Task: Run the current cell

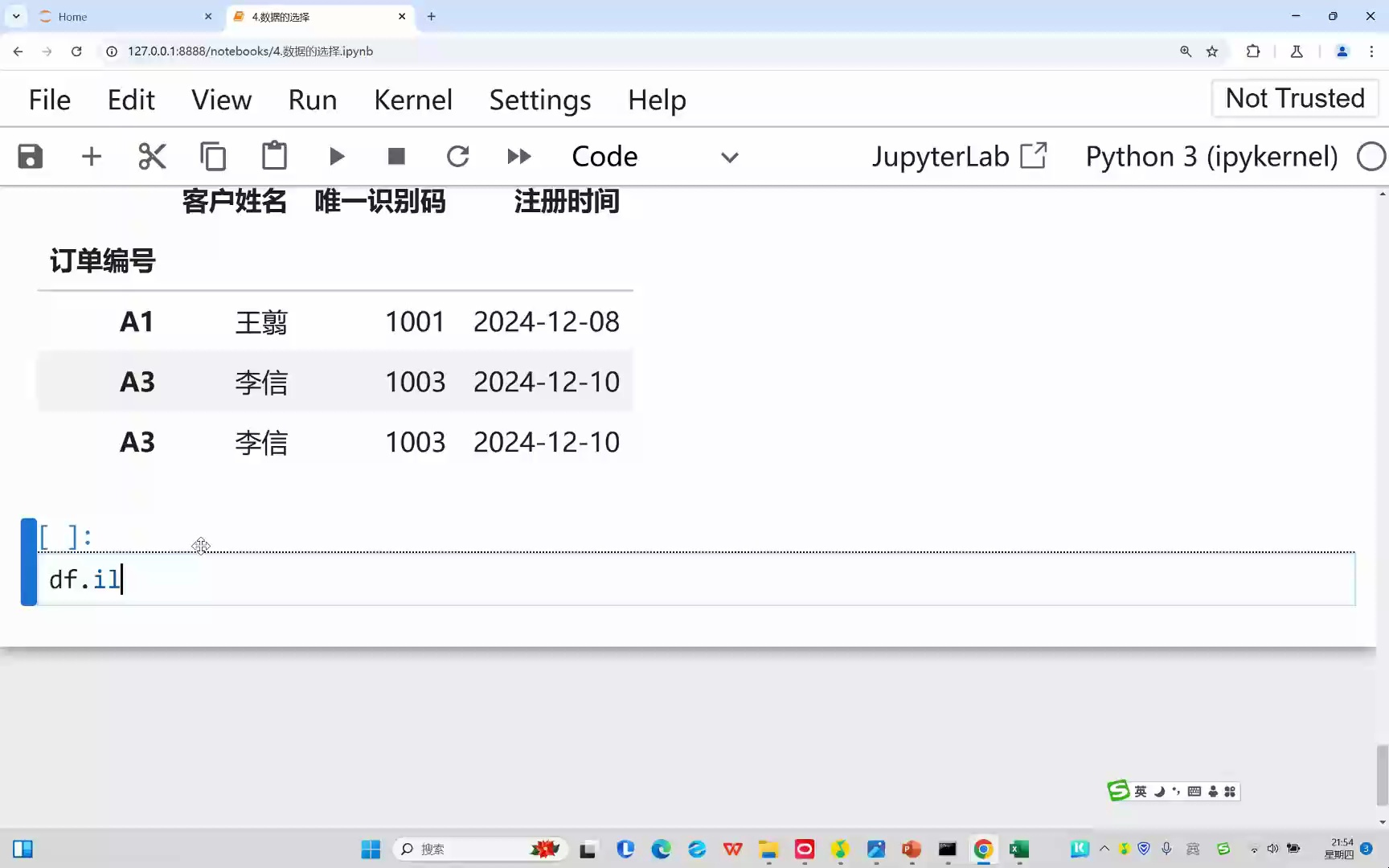Action: coord(337,156)
